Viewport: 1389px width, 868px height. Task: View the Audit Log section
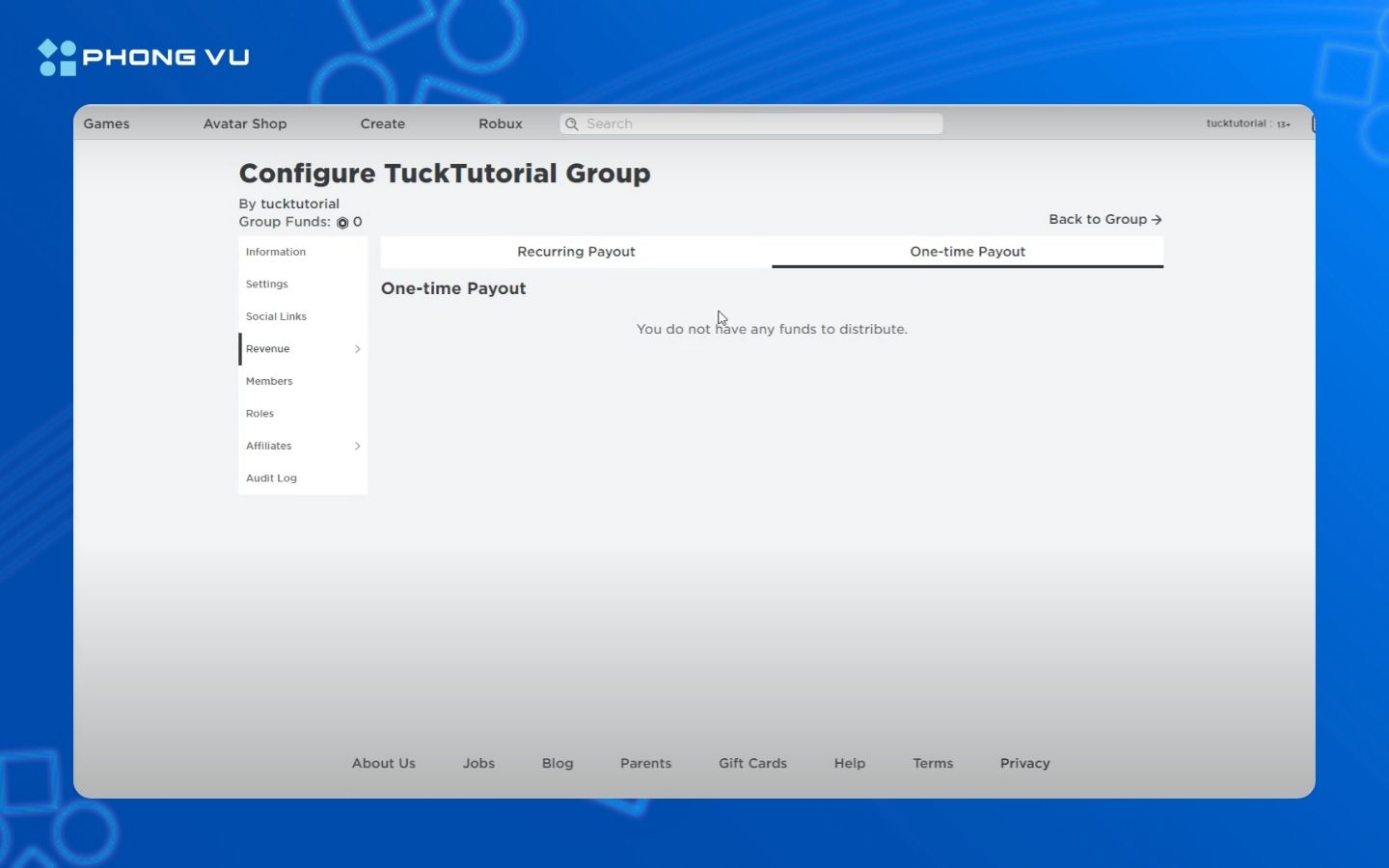[271, 478]
